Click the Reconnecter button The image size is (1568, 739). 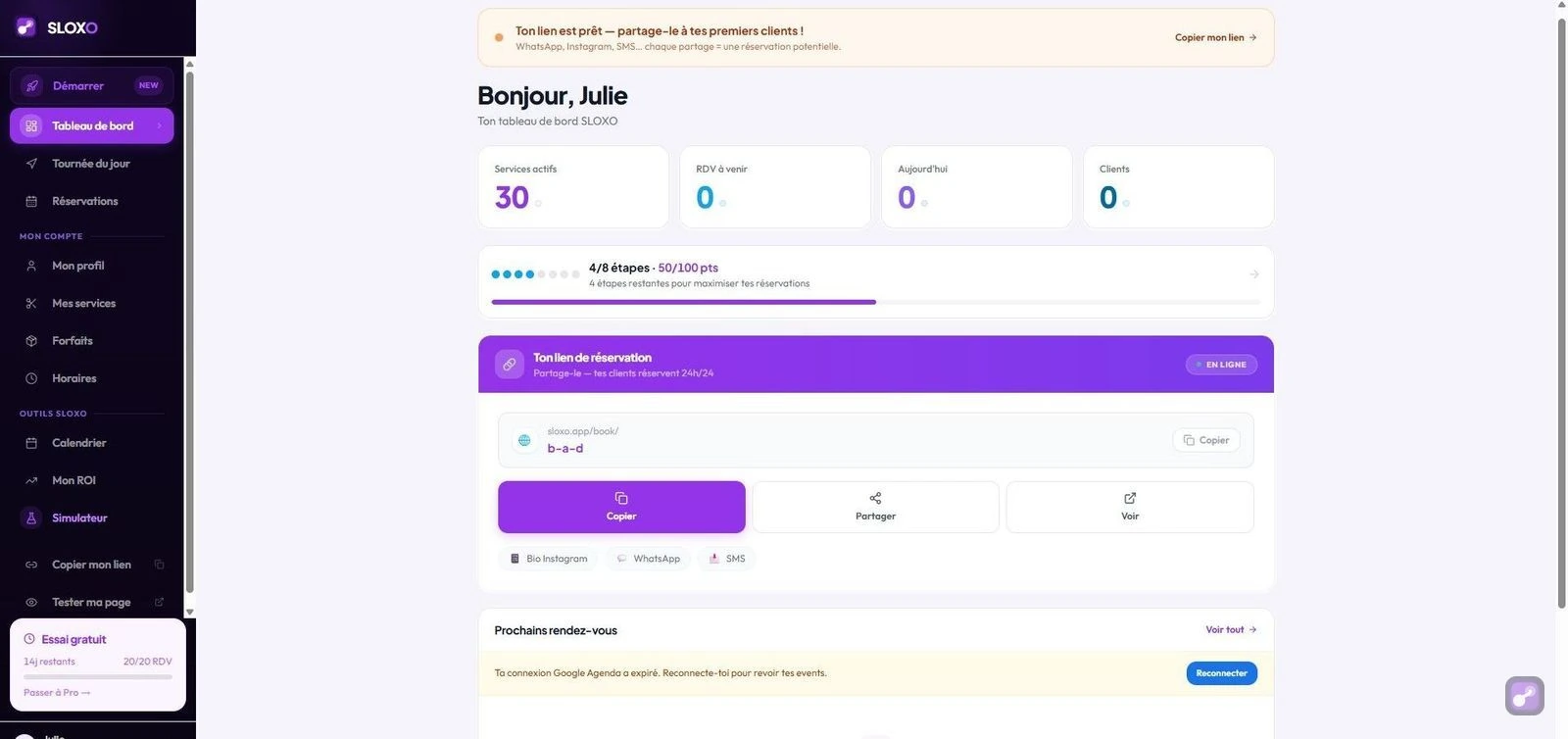(1222, 673)
